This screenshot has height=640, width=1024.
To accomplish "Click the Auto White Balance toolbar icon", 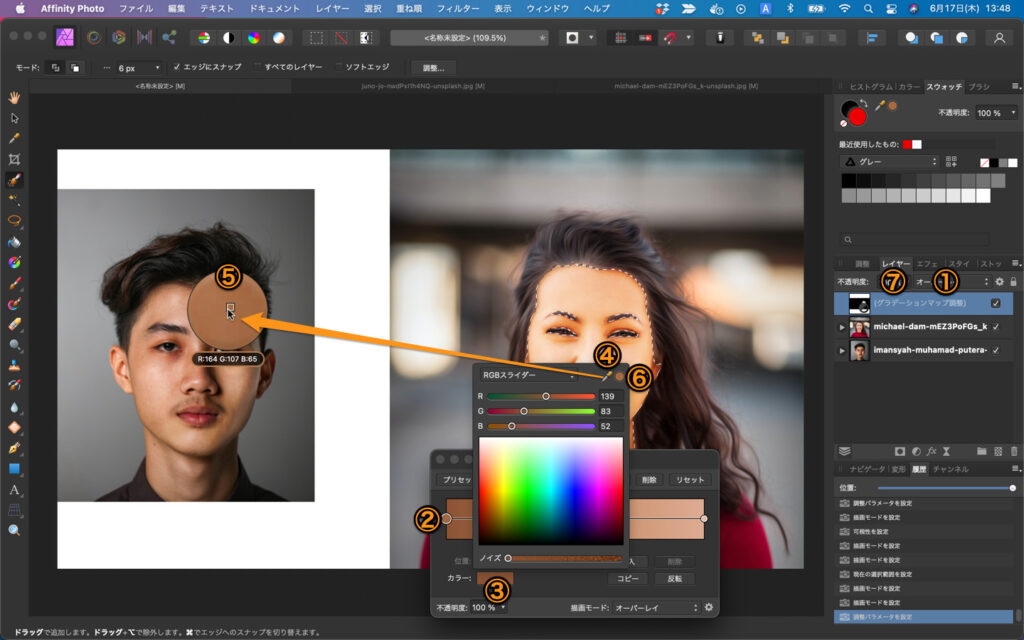I will [x=279, y=38].
